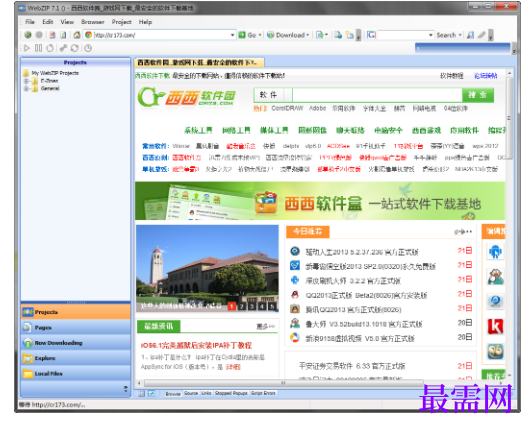Open the File menu
The height and width of the screenshot is (430, 531).
coord(30,22)
